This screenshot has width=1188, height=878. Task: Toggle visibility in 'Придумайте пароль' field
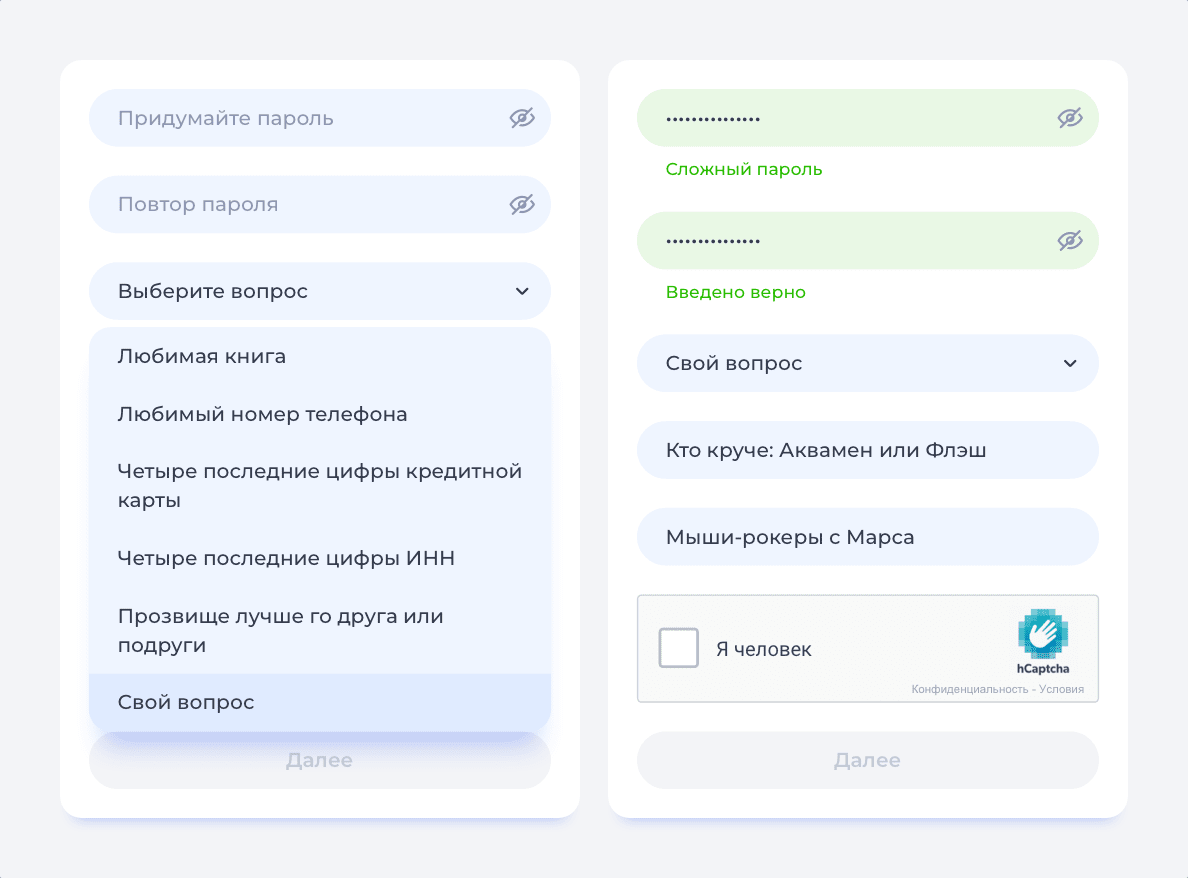coord(522,118)
